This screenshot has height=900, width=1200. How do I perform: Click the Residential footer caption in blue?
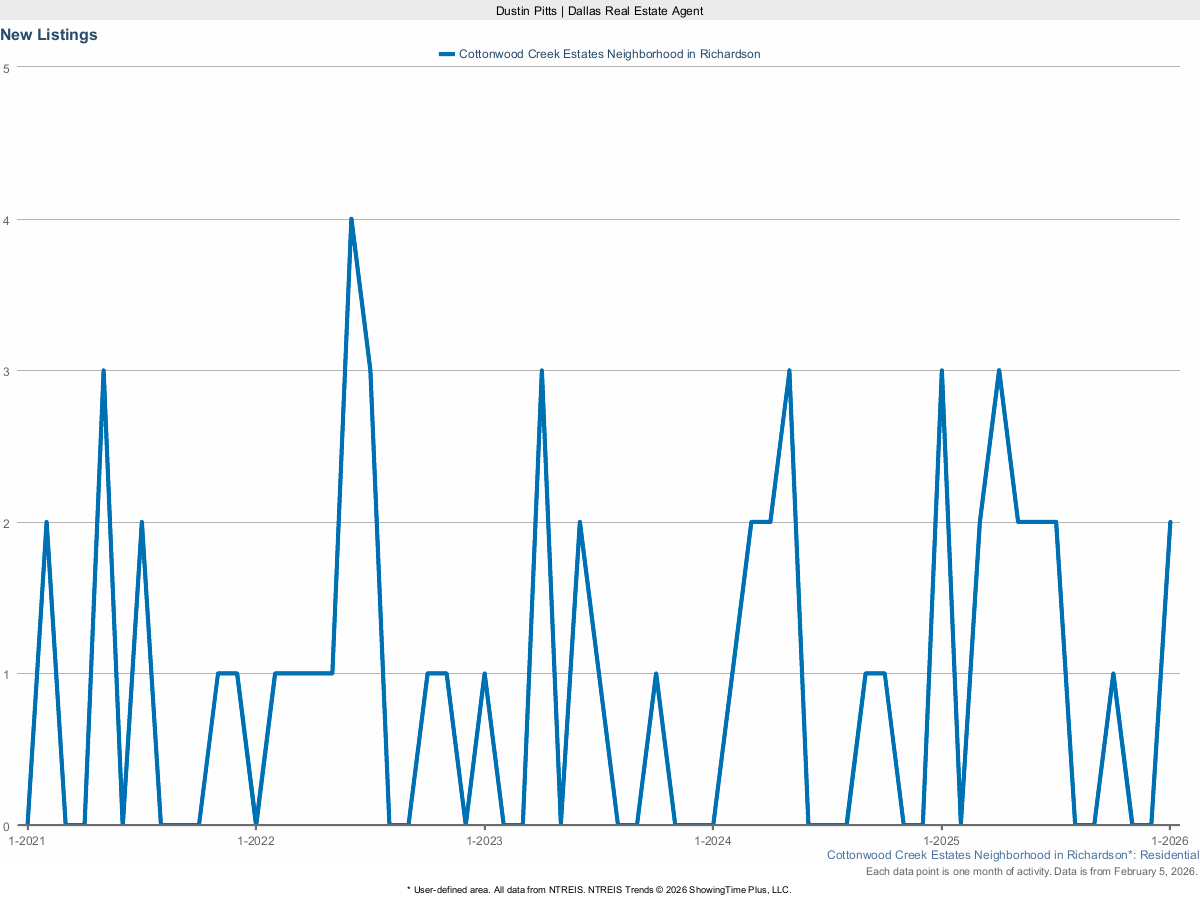coord(1012,855)
